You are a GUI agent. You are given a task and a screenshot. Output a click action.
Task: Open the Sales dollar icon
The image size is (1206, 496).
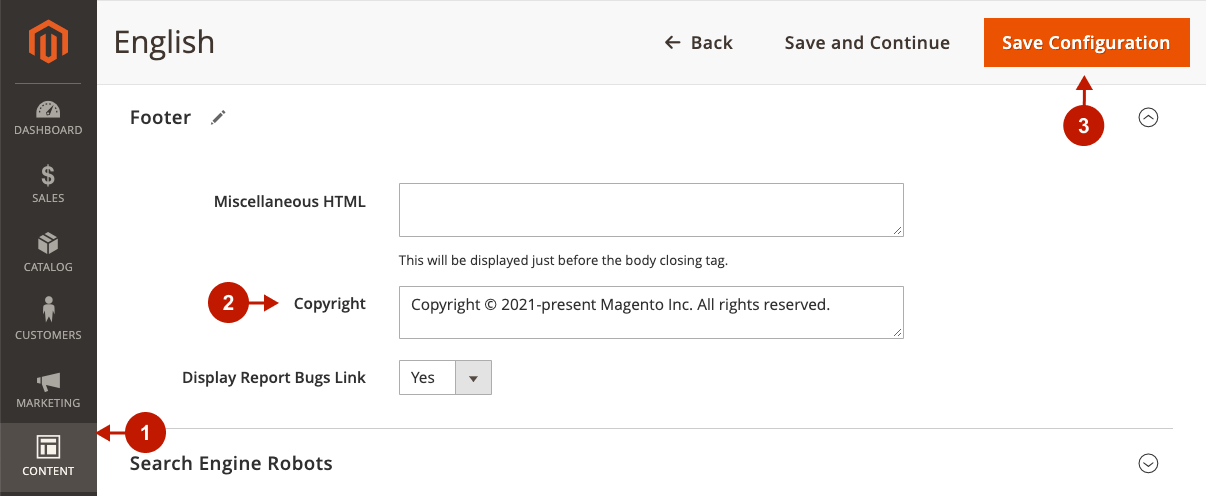click(48, 176)
